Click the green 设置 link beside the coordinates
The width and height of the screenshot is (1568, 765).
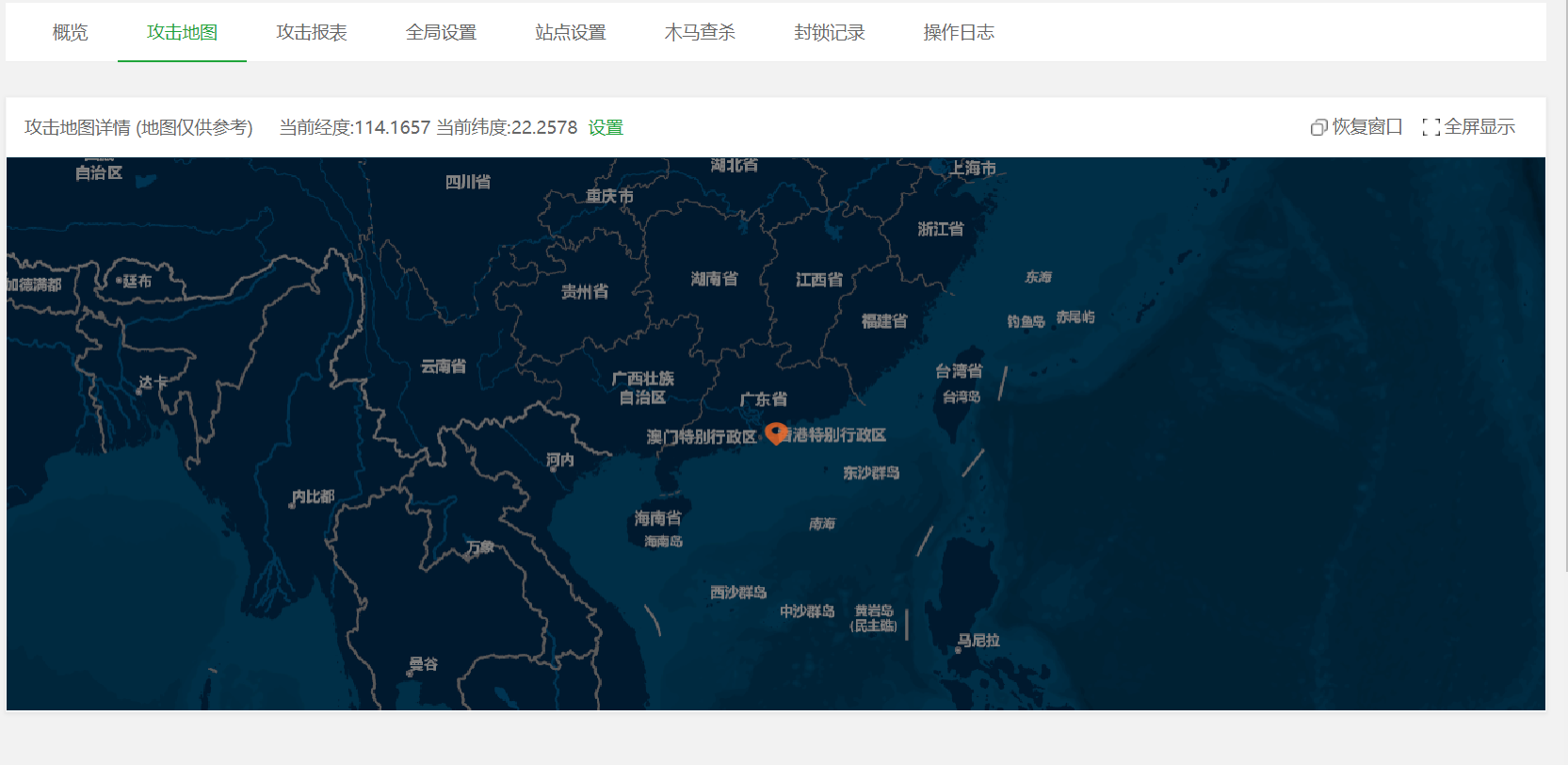[x=606, y=127]
